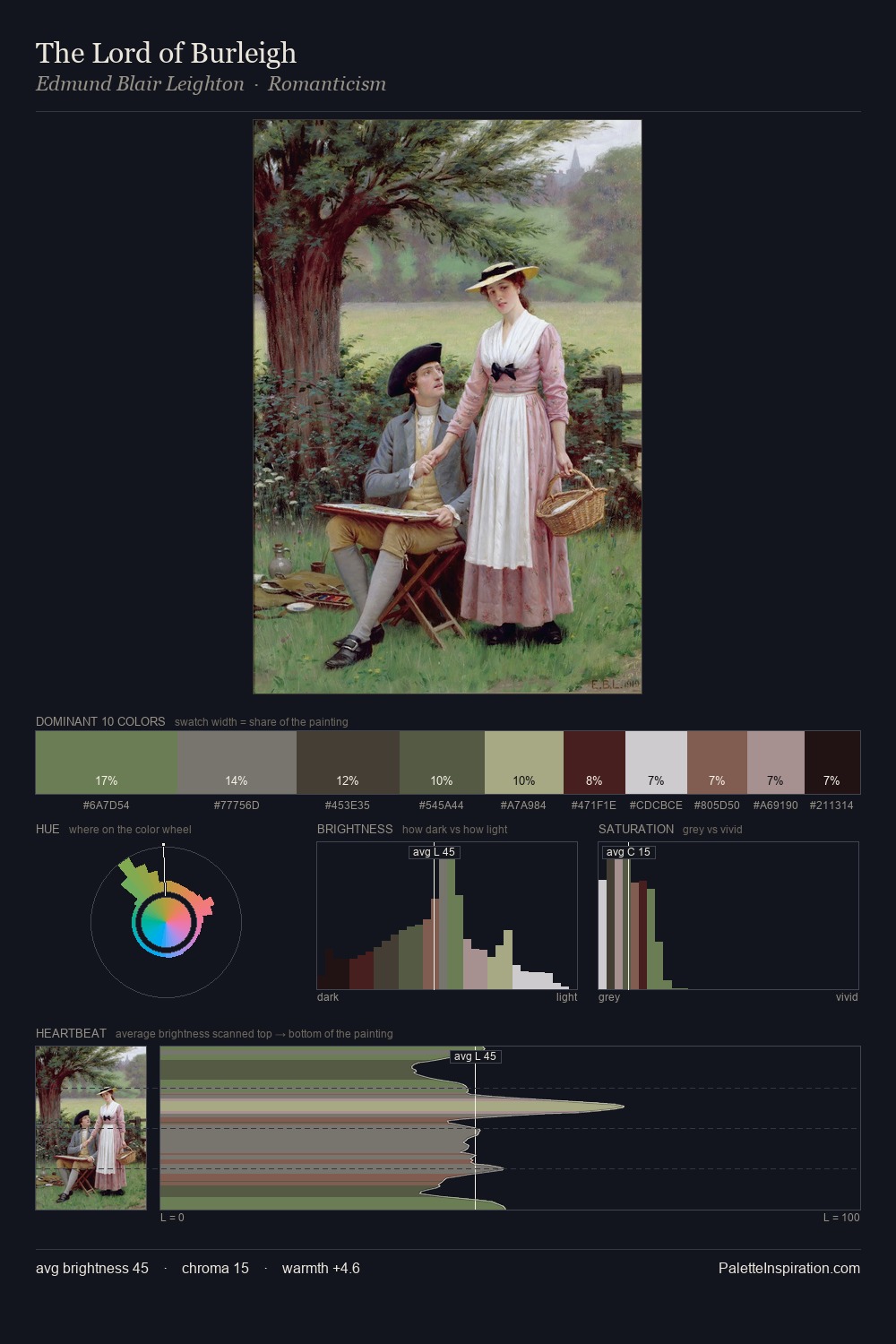Click the heartbeat brightness scan chart
The image size is (896, 1344).
click(510, 1128)
